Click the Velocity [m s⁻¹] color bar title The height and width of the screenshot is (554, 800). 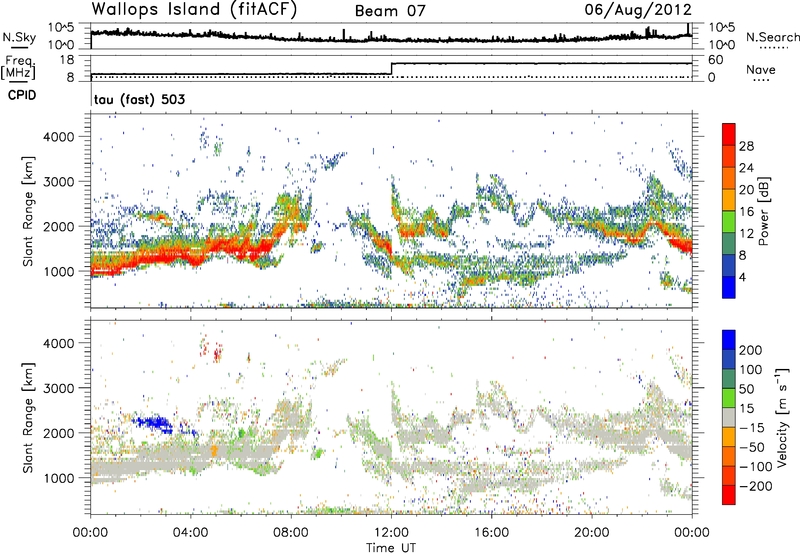point(781,417)
